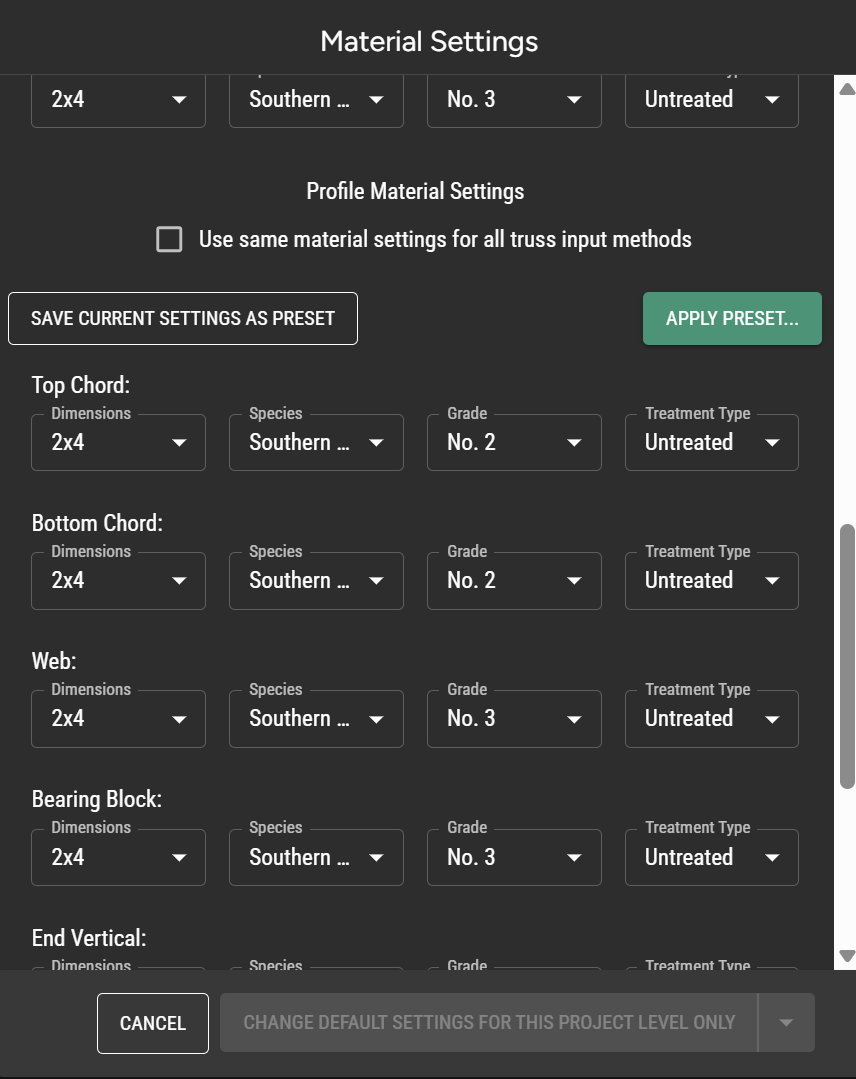Open Bearing Block Species dropdown
Screen dimensions: 856x1079
pyautogui.click(x=316, y=858)
